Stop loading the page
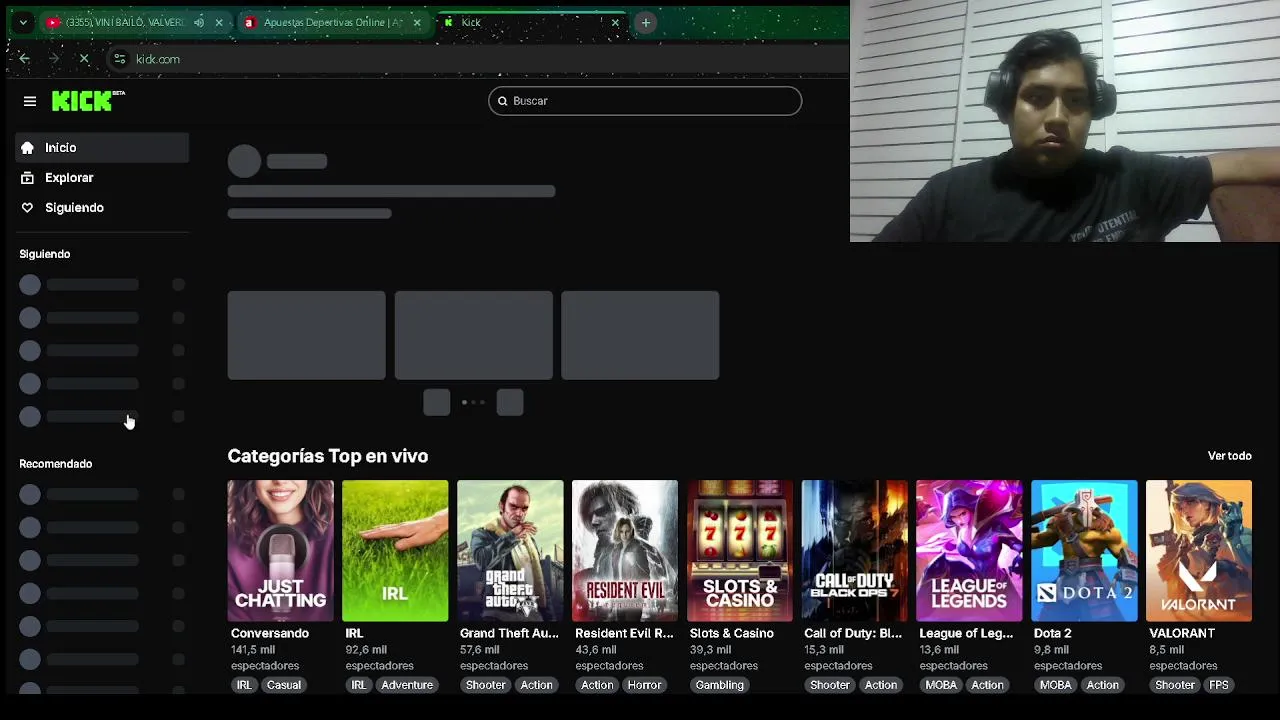1280x720 pixels. point(84,59)
